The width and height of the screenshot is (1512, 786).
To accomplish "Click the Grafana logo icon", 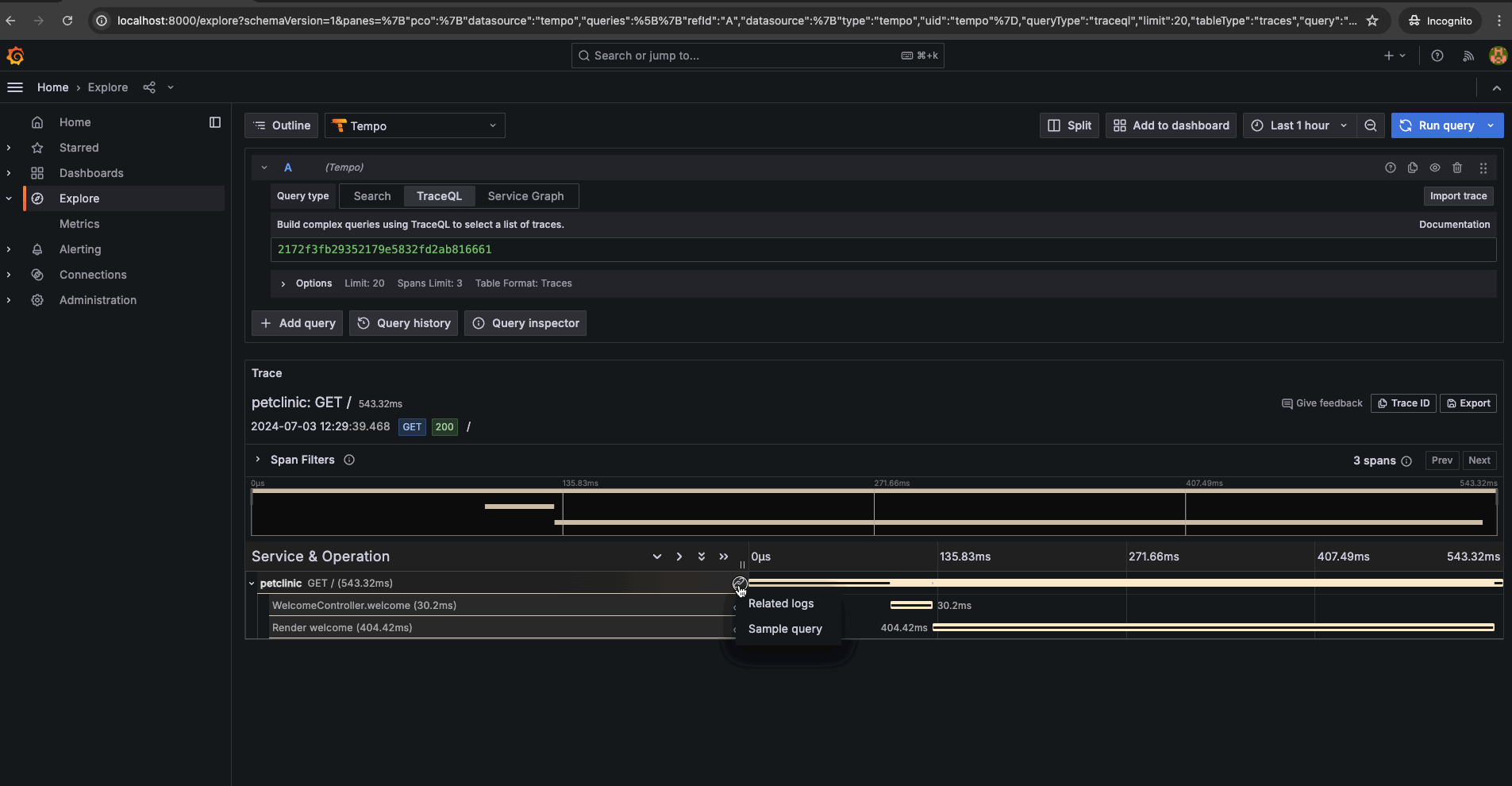I will click(x=15, y=56).
